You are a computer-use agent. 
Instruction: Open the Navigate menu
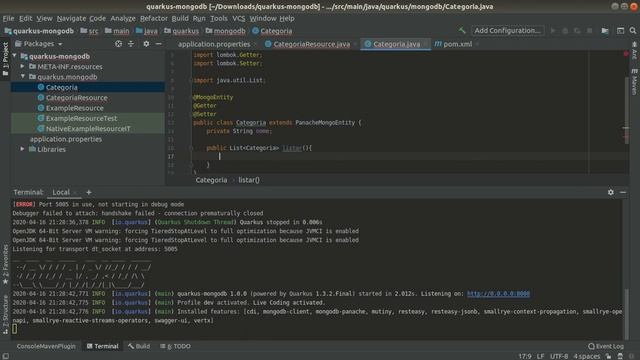(71, 18)
